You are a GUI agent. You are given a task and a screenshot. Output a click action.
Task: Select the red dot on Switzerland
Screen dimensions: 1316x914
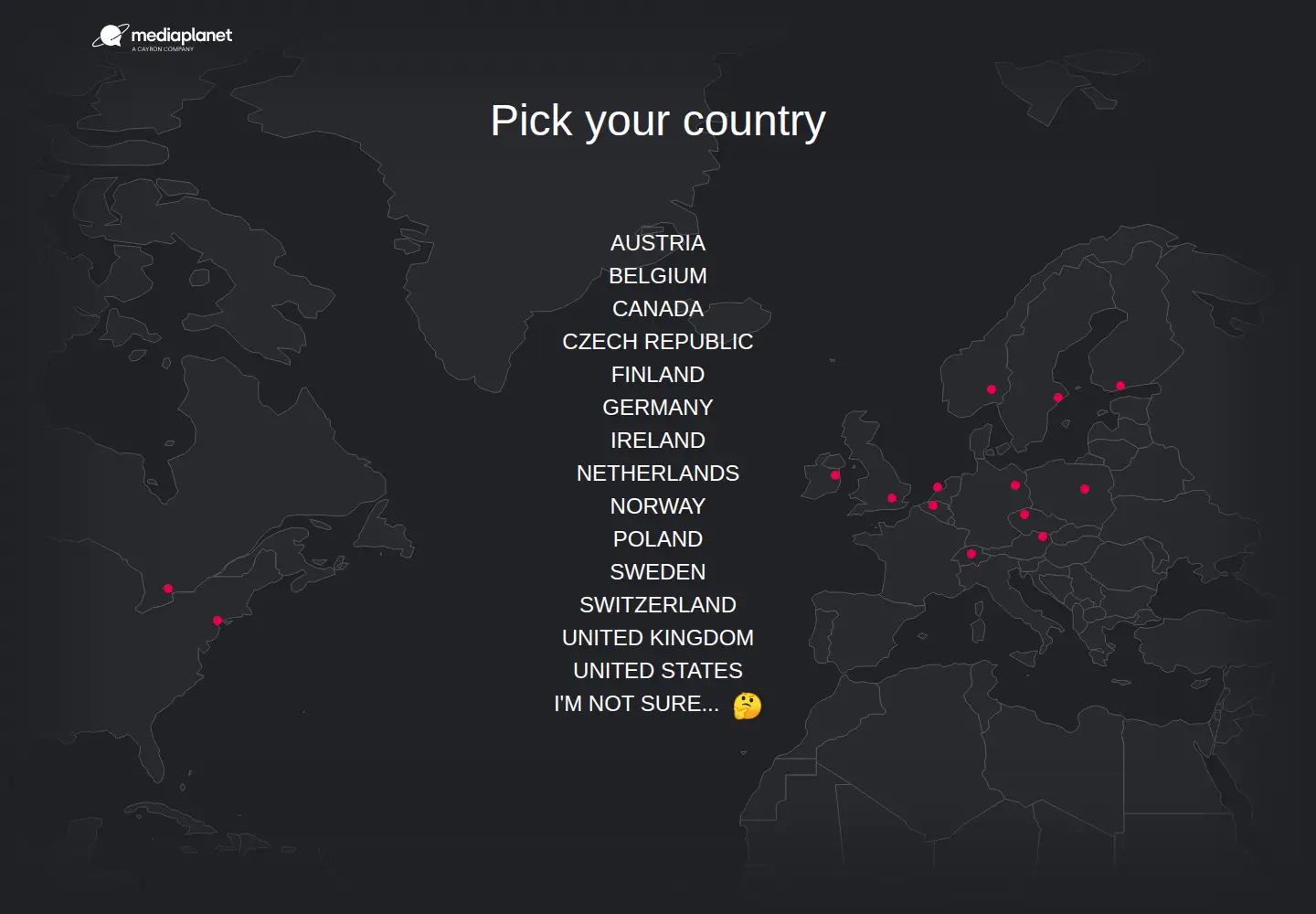971,554
